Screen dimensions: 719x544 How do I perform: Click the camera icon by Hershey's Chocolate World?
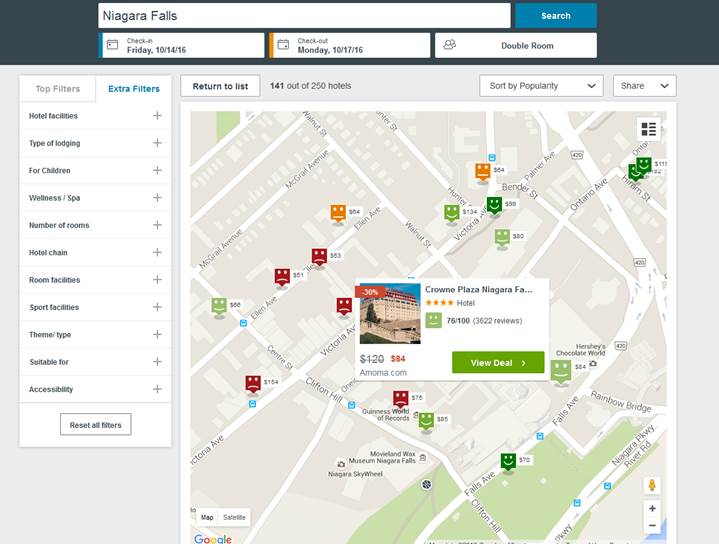593,363
